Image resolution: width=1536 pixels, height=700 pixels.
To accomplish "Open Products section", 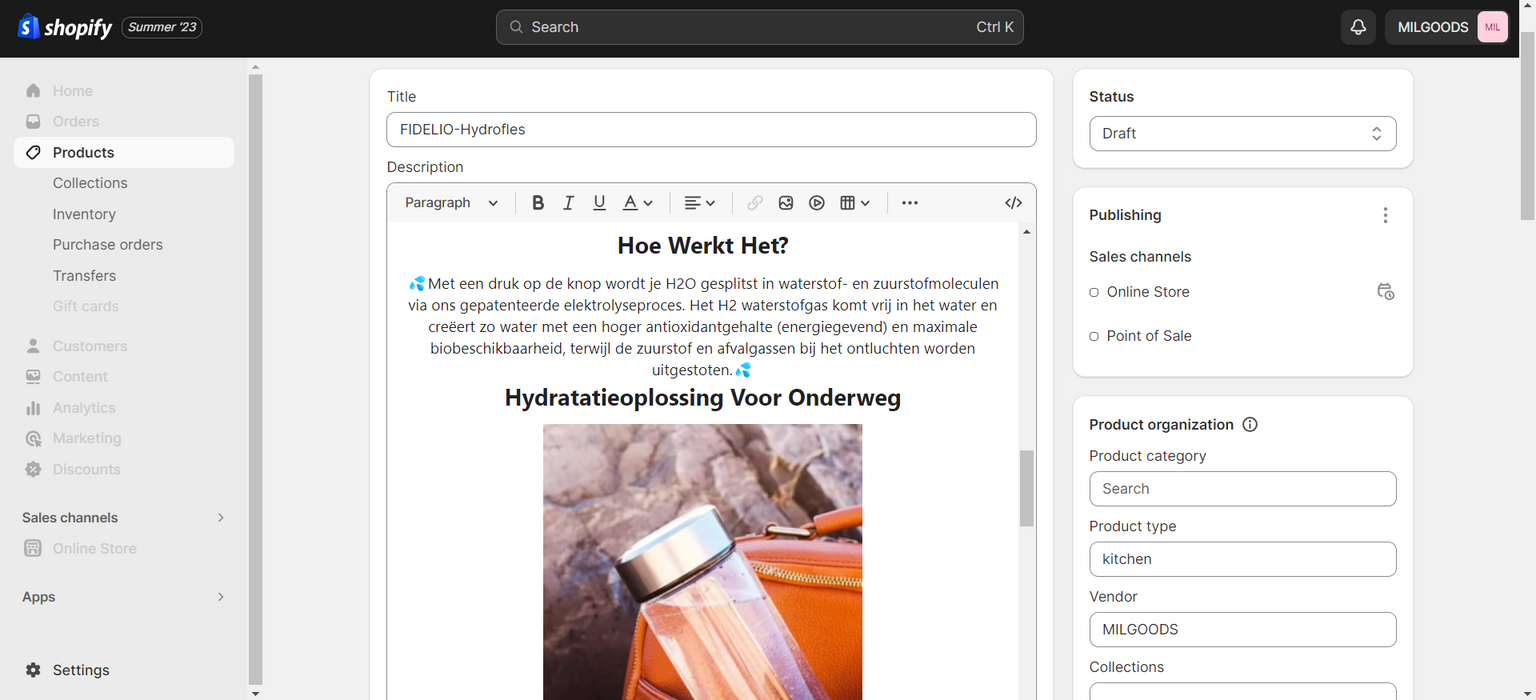I will (124, 153).
